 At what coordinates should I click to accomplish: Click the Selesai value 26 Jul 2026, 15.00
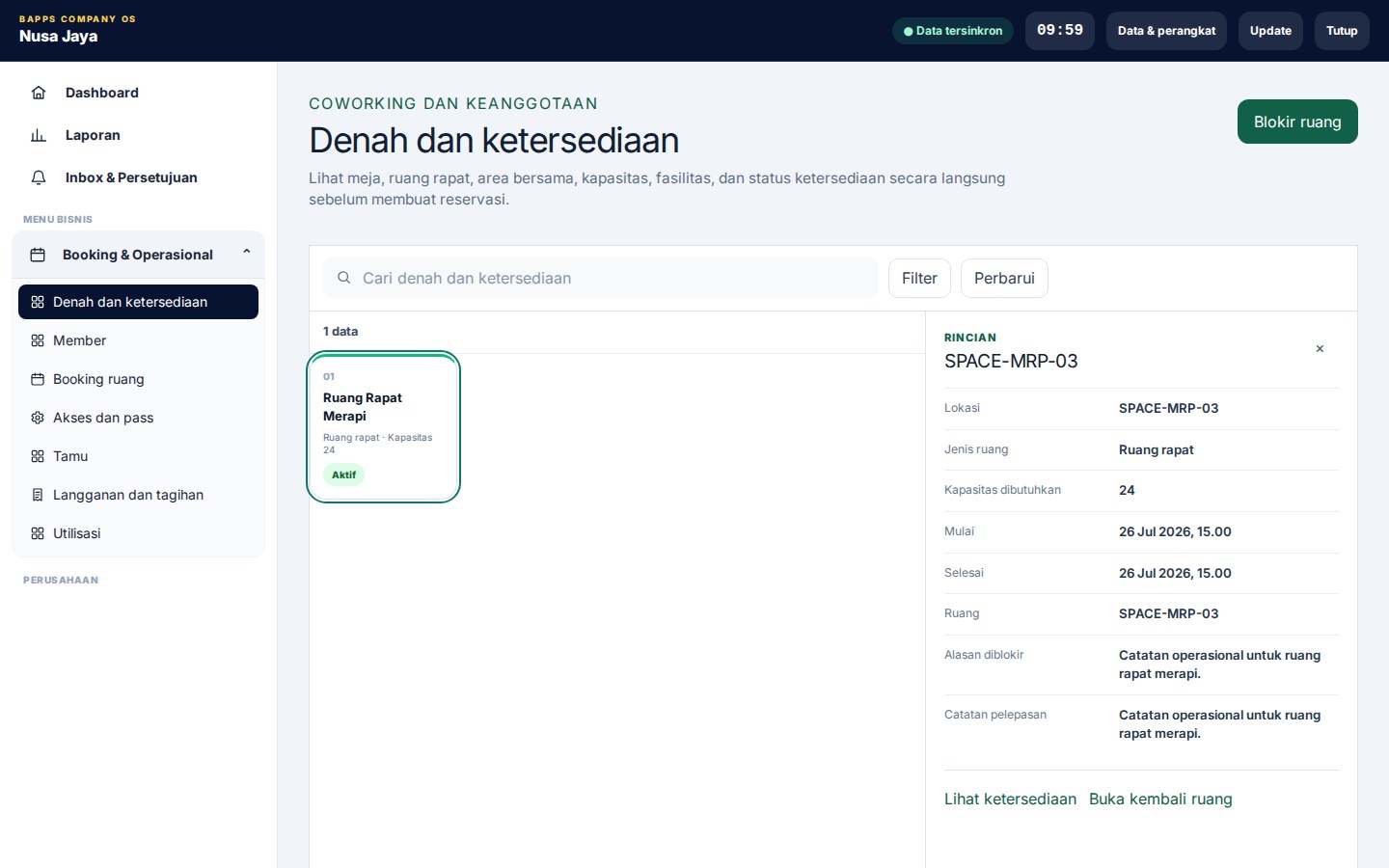tap(1175, 573)
